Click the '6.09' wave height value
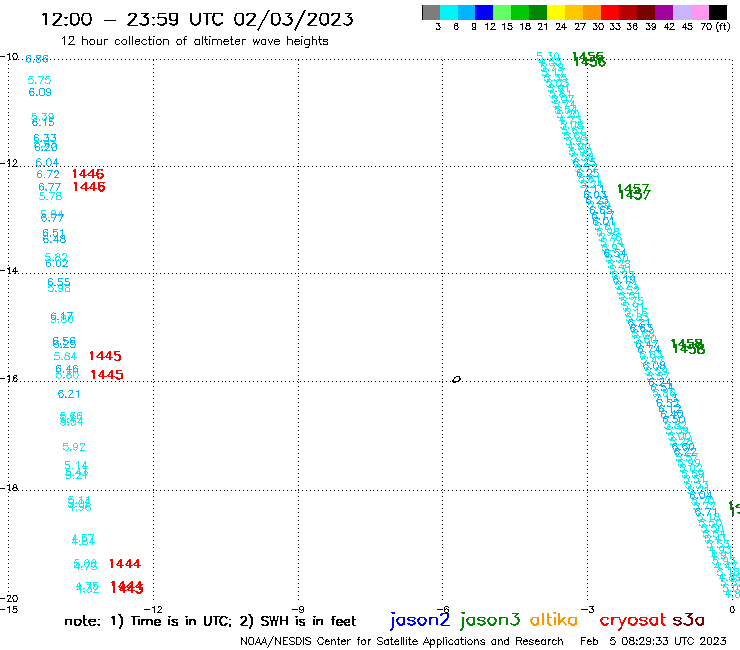 (40, 92)
